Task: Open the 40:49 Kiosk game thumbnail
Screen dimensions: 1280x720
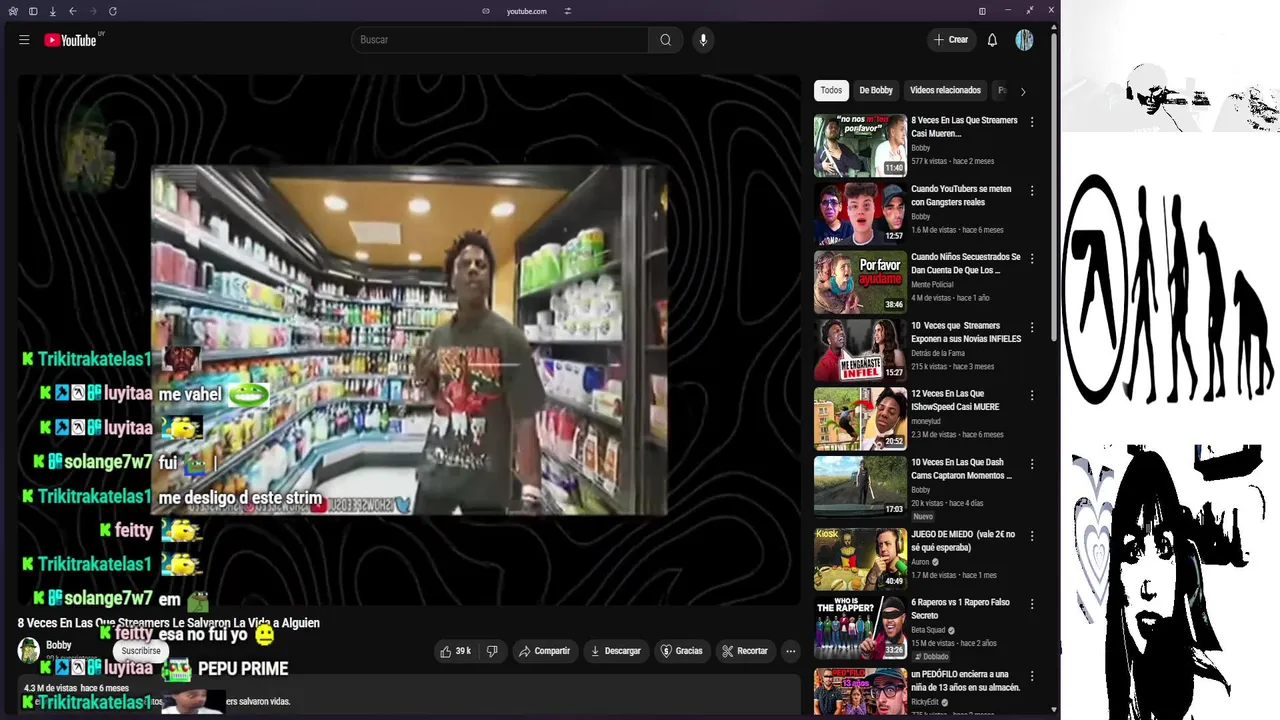Action: tap(860, 559)
